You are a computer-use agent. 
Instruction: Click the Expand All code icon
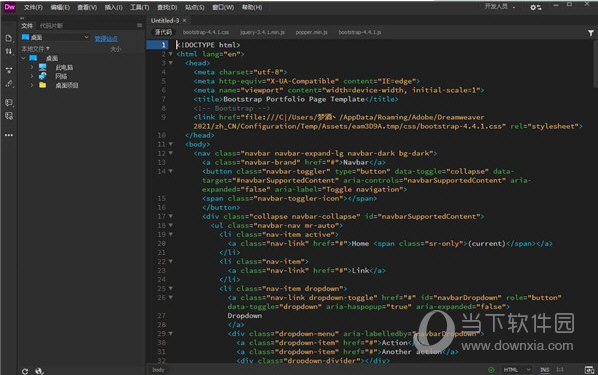[x=9, y=70]
